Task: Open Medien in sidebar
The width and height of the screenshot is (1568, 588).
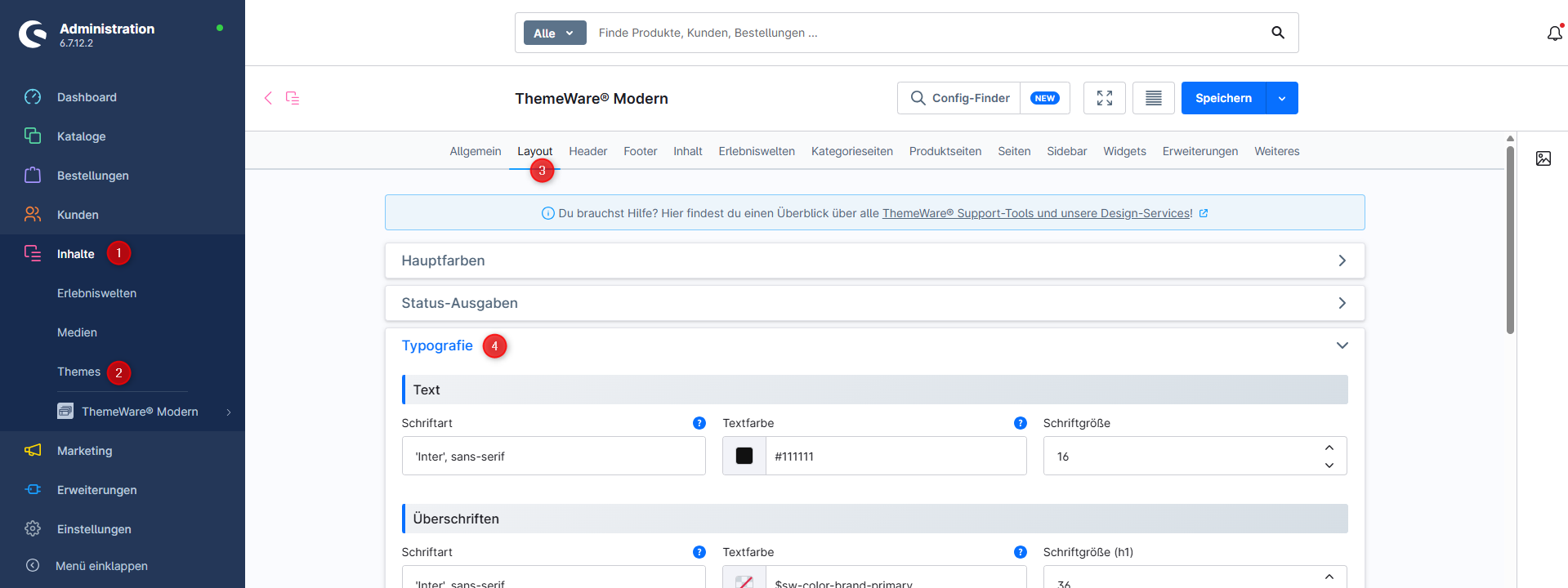Action: point(77,332)
